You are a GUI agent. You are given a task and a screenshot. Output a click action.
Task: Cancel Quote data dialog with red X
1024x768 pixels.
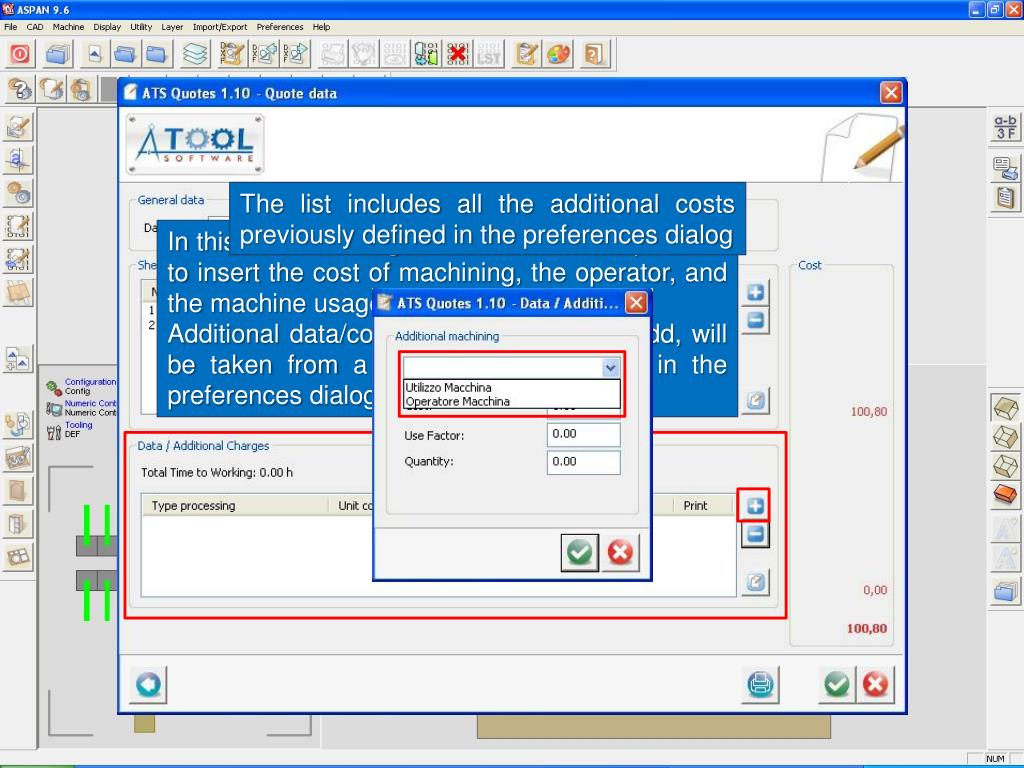pos(875,684)
